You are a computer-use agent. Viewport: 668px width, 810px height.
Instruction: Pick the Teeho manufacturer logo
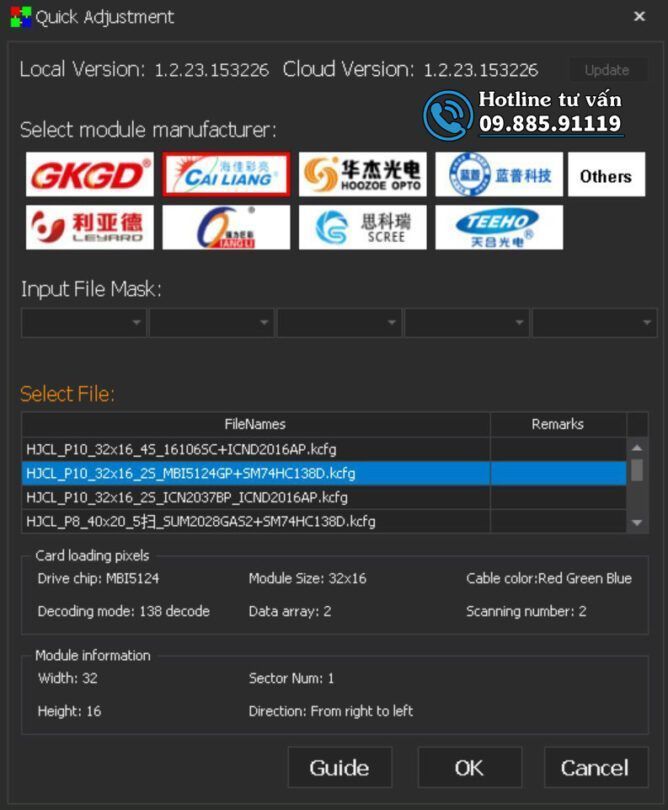[x=498, y=227]
